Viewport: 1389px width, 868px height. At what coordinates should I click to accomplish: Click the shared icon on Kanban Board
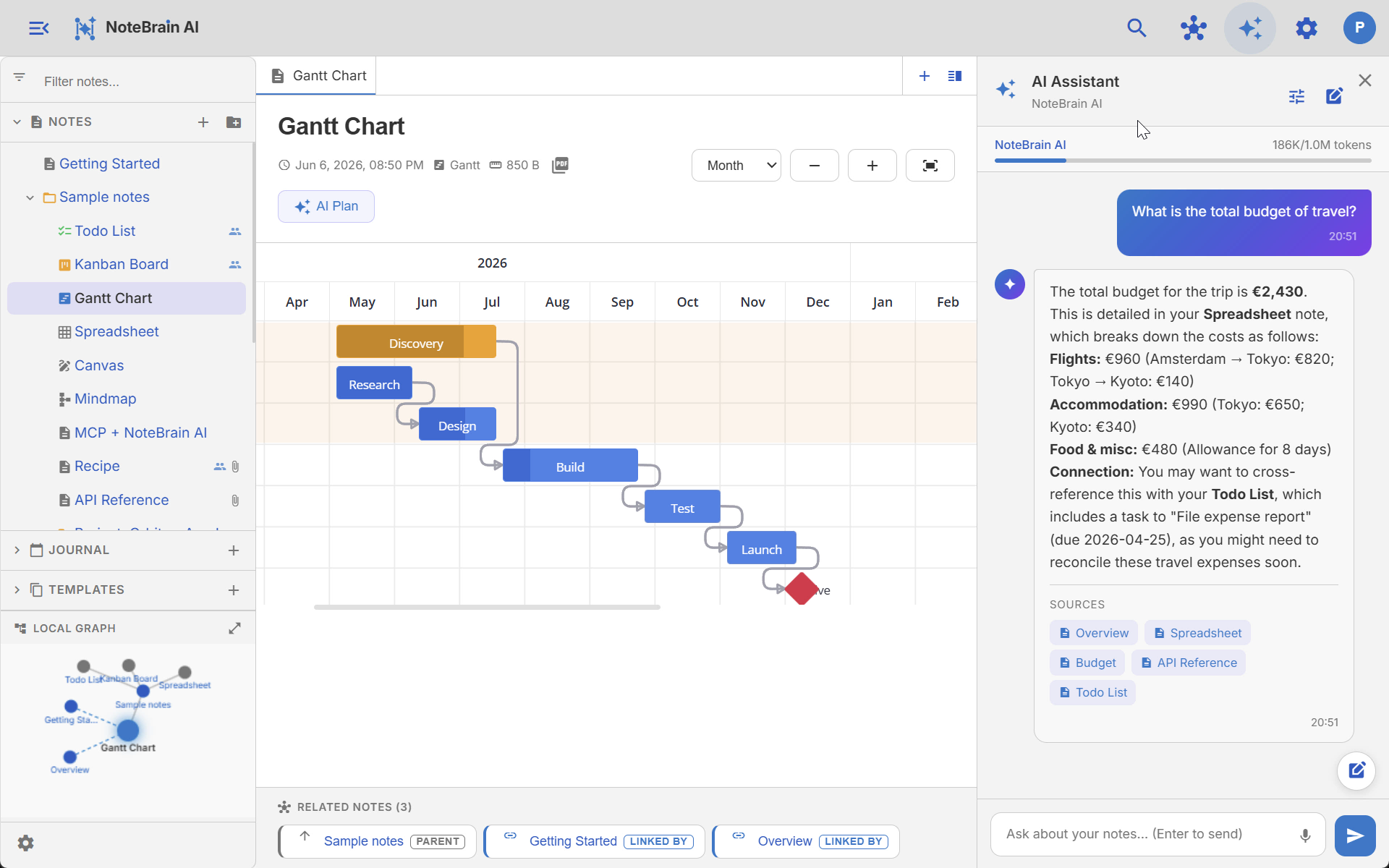point(235,265)
